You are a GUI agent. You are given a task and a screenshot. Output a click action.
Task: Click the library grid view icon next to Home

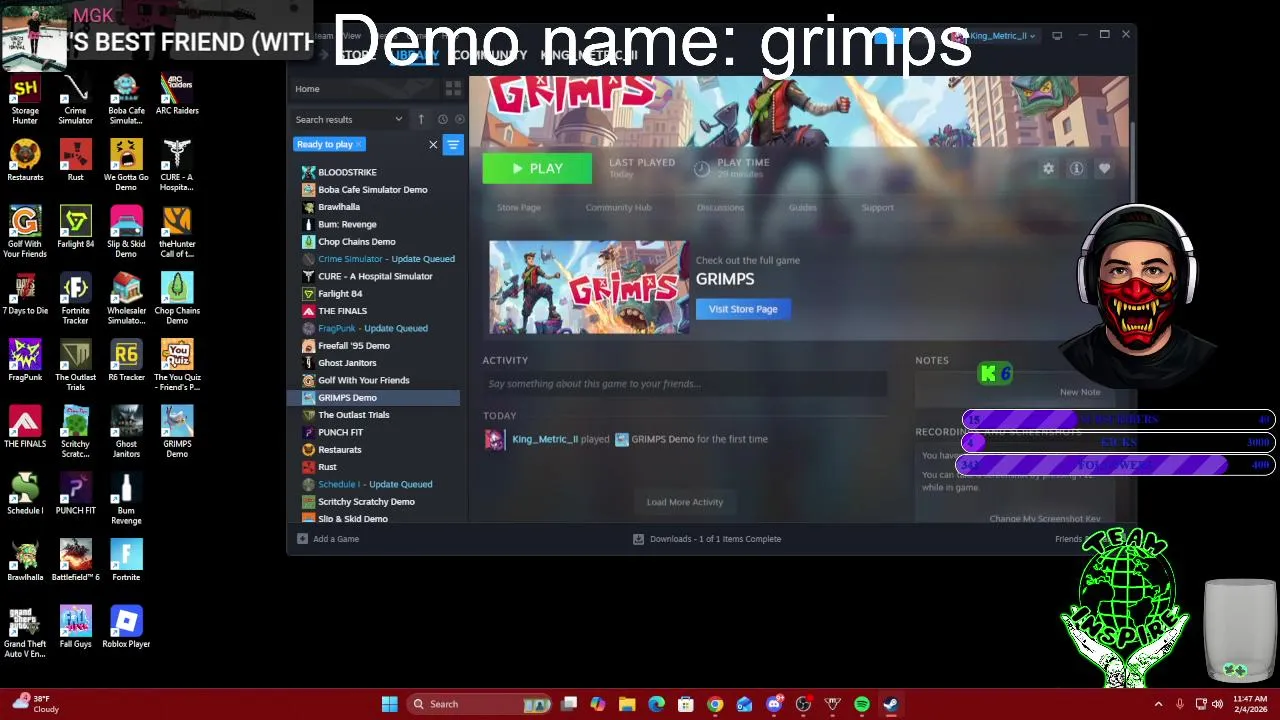coord(452,89)
